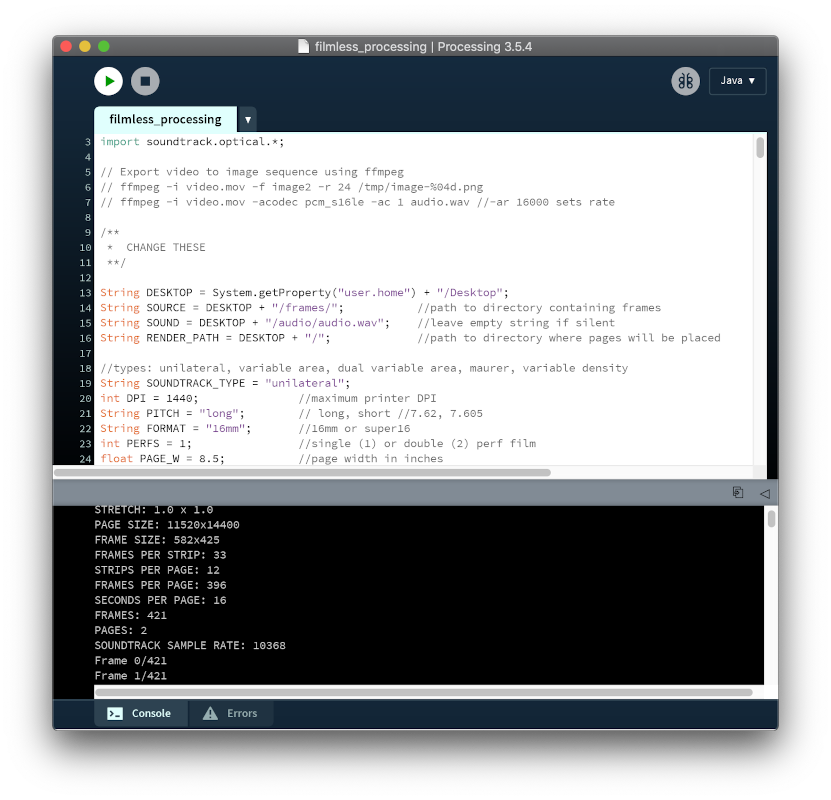Stop the running sketch
831x800 pixels.
coord(145,81)
